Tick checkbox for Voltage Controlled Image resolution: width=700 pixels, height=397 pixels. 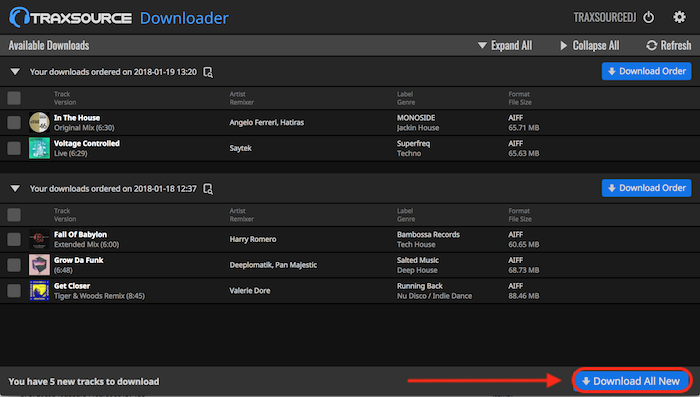[14, 148]
